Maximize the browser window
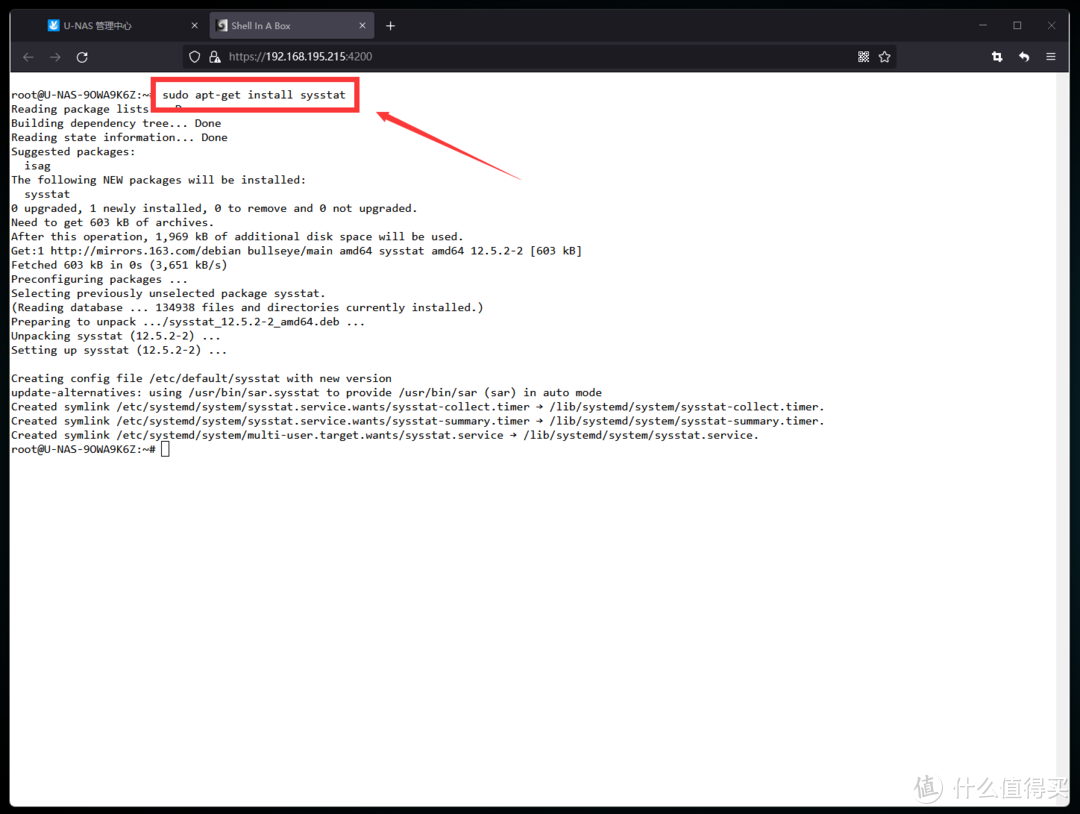The image size is (1080, 814). [x=1017, y=25]
